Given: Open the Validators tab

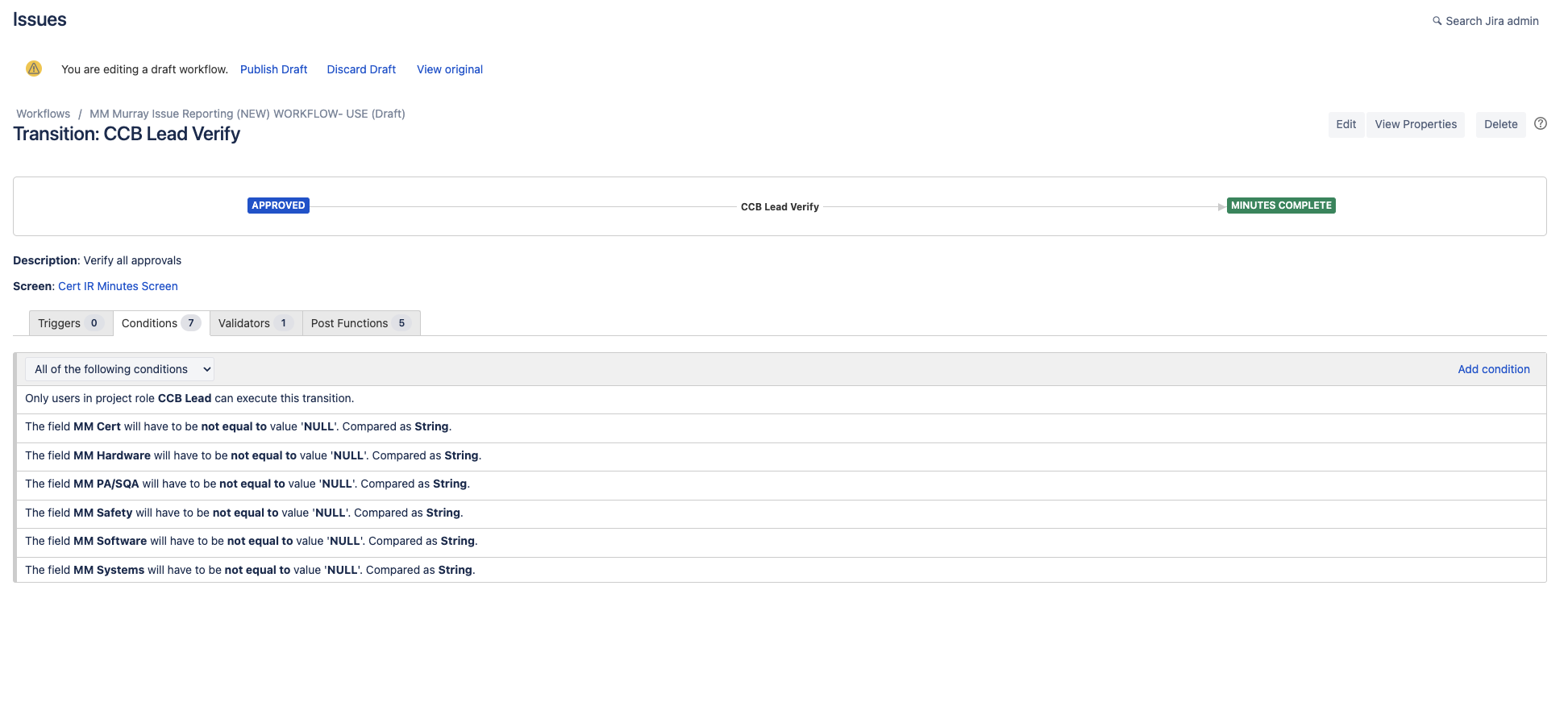Looking at the screenshot, I should [256, 323].
